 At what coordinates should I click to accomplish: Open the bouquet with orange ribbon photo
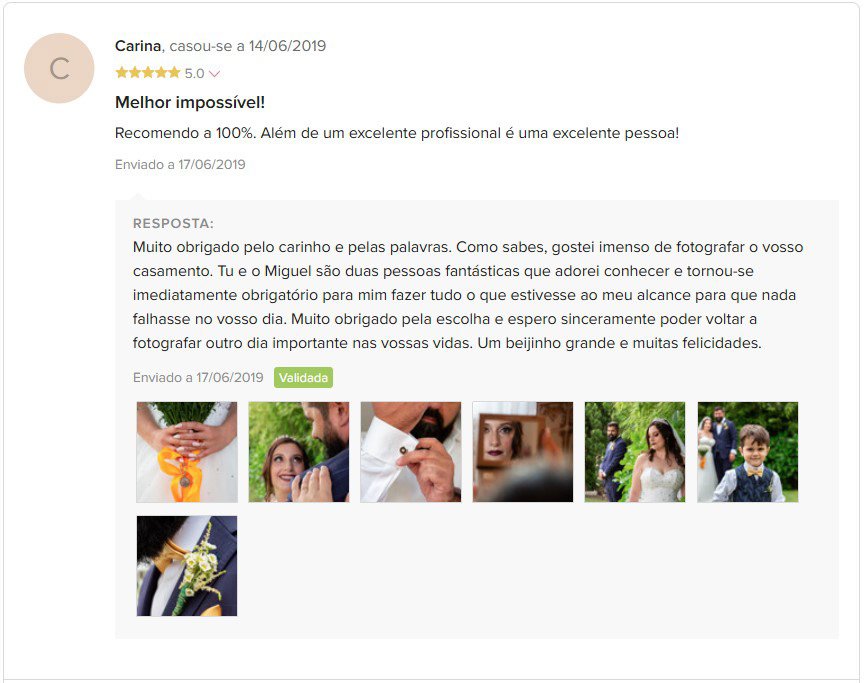pos(187,452)
